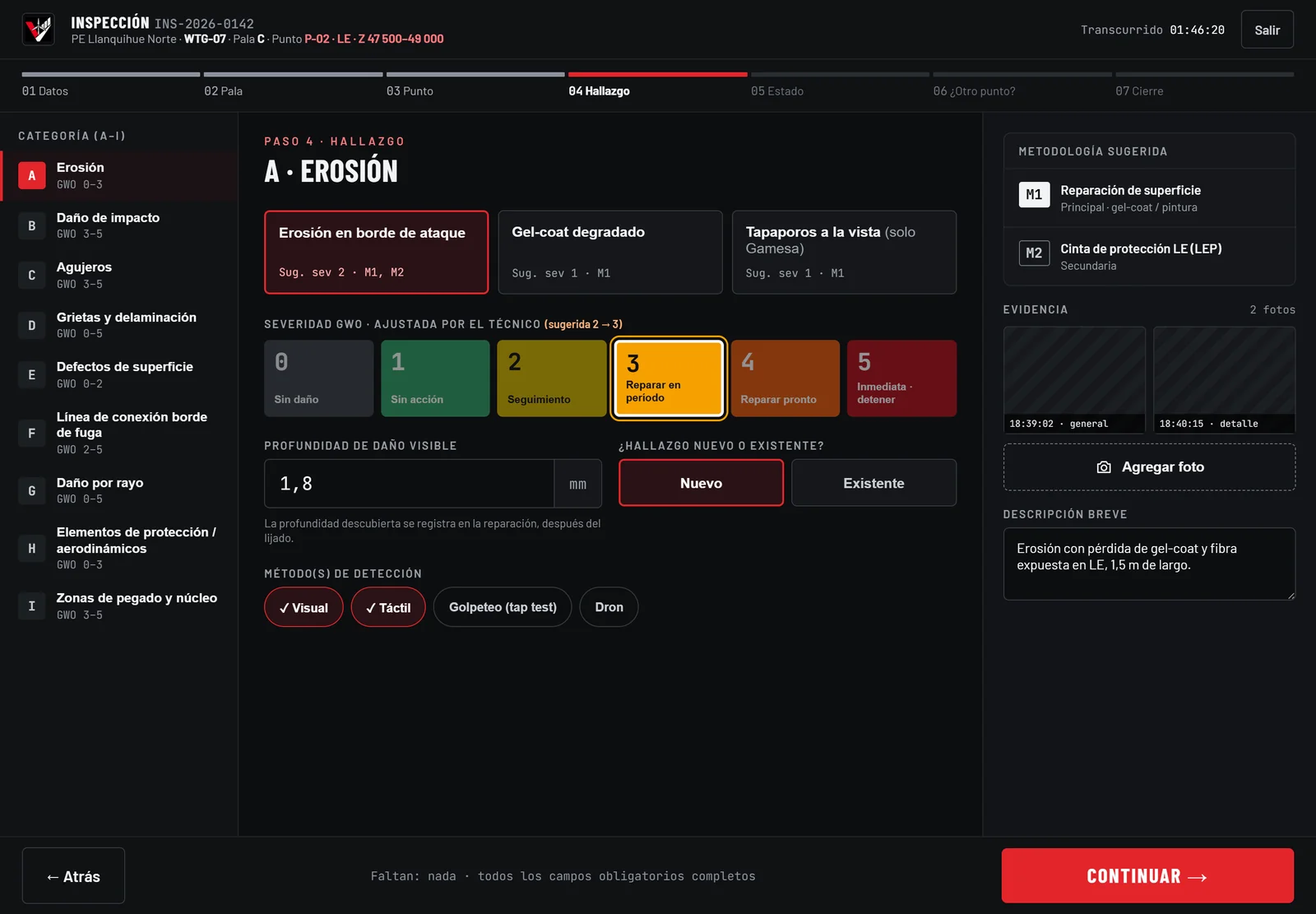Open the 18:40:15 detalle photo
1316x914 pixels.
(x=1224, y=379)
